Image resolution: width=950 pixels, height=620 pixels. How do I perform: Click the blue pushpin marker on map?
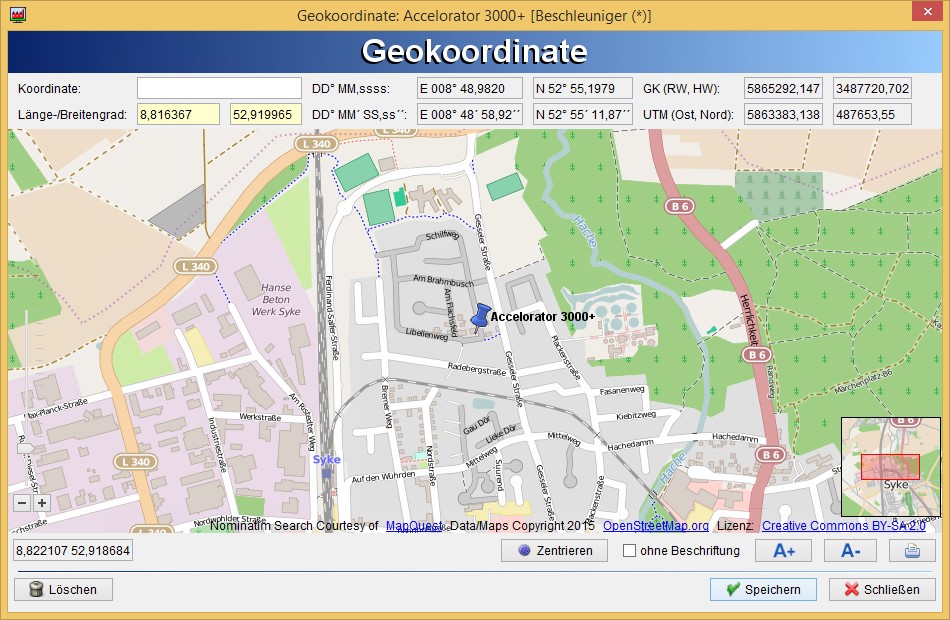(480, 316)
